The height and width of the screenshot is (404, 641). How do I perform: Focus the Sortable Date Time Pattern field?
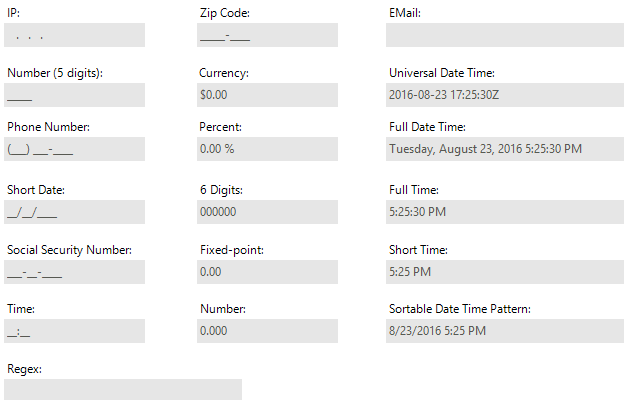505,331
